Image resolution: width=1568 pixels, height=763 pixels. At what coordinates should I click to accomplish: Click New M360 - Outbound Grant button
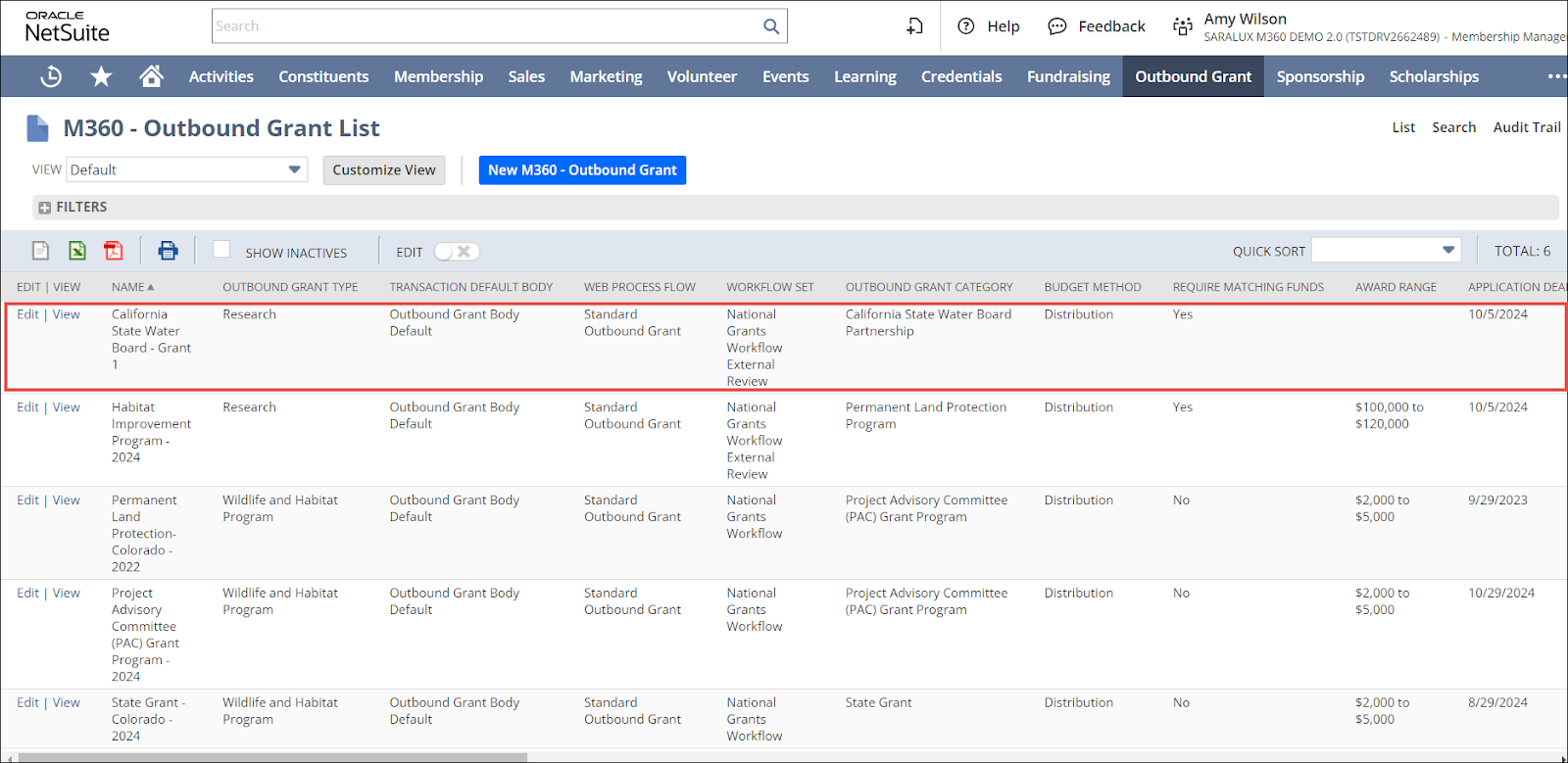pos(582,169)
